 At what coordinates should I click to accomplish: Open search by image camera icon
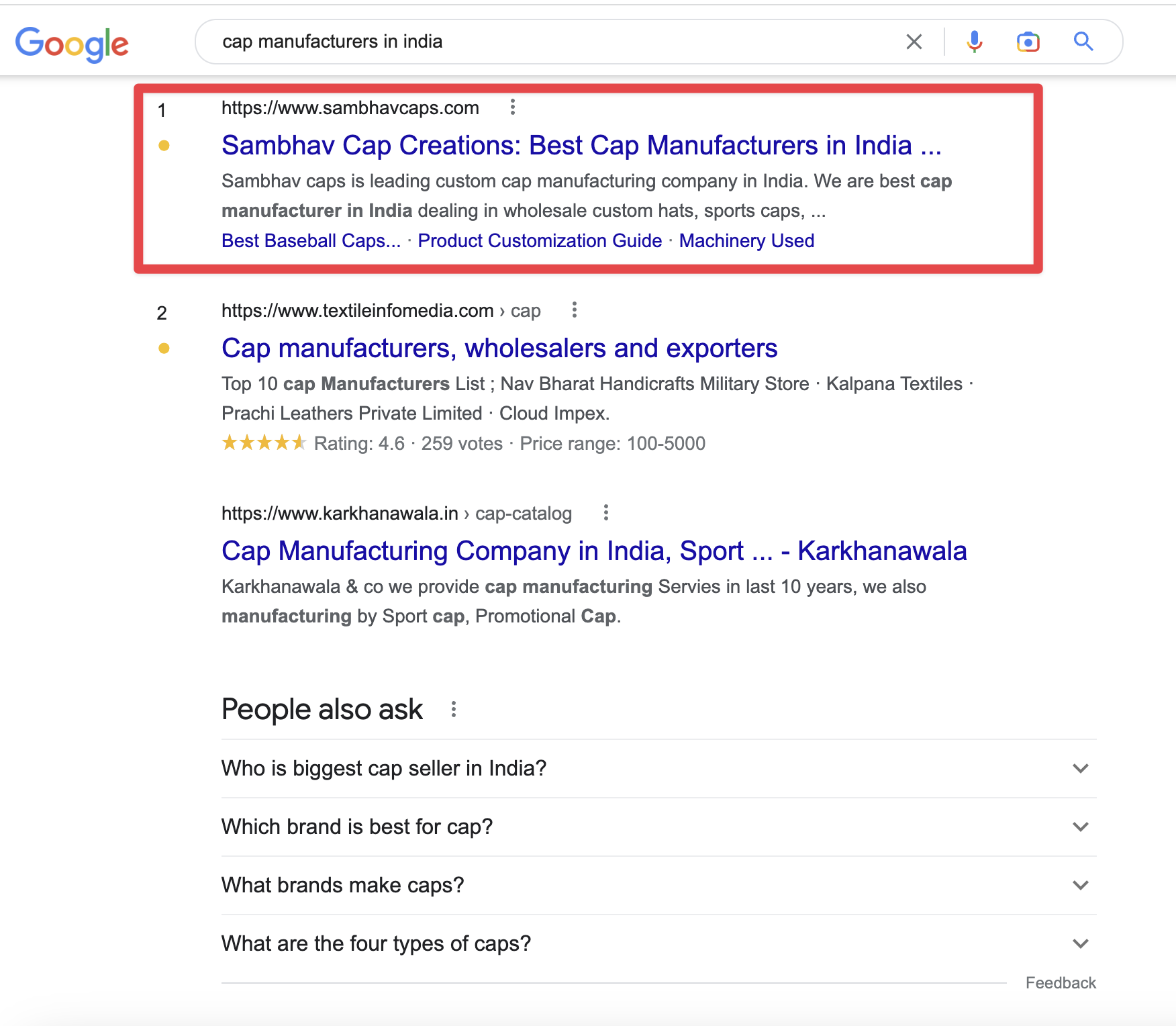(x=1028, y=42)
